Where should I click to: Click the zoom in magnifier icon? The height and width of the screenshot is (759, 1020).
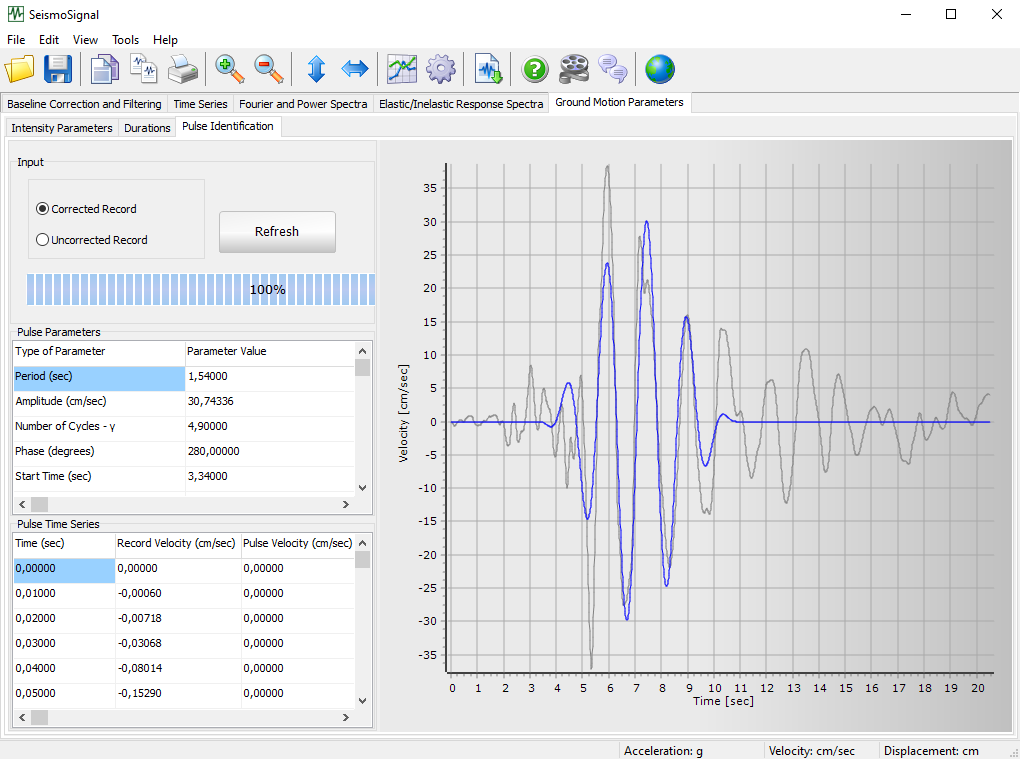[229, 69]
